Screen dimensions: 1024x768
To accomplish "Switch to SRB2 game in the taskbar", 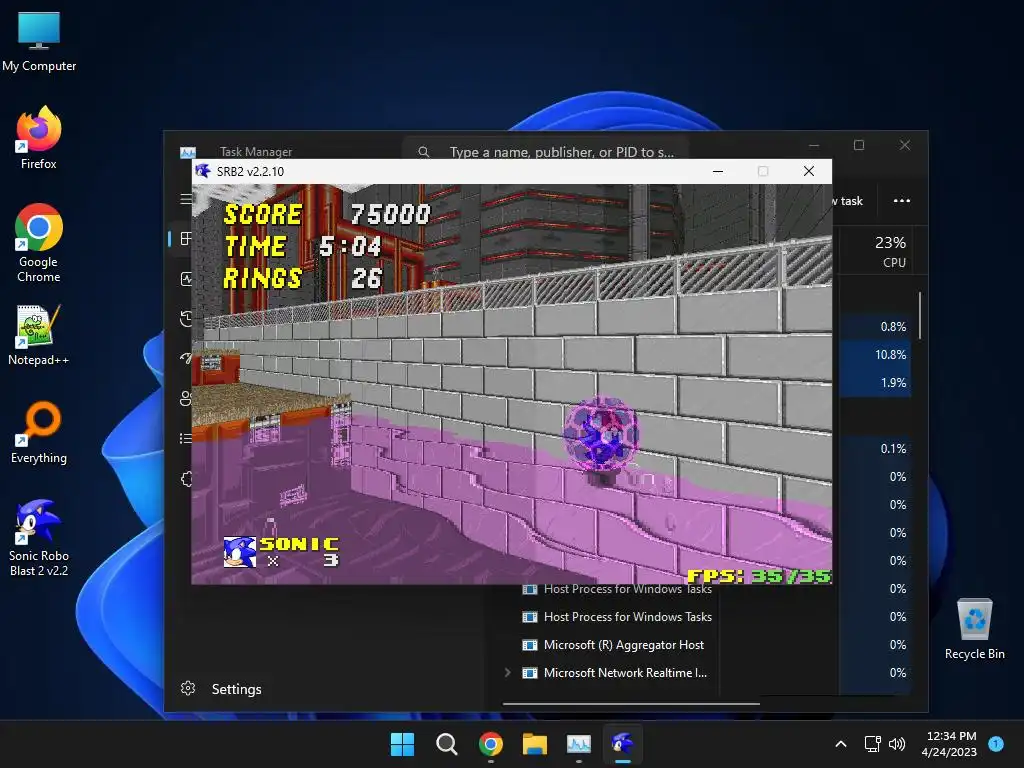I will [x=623, y=744].
